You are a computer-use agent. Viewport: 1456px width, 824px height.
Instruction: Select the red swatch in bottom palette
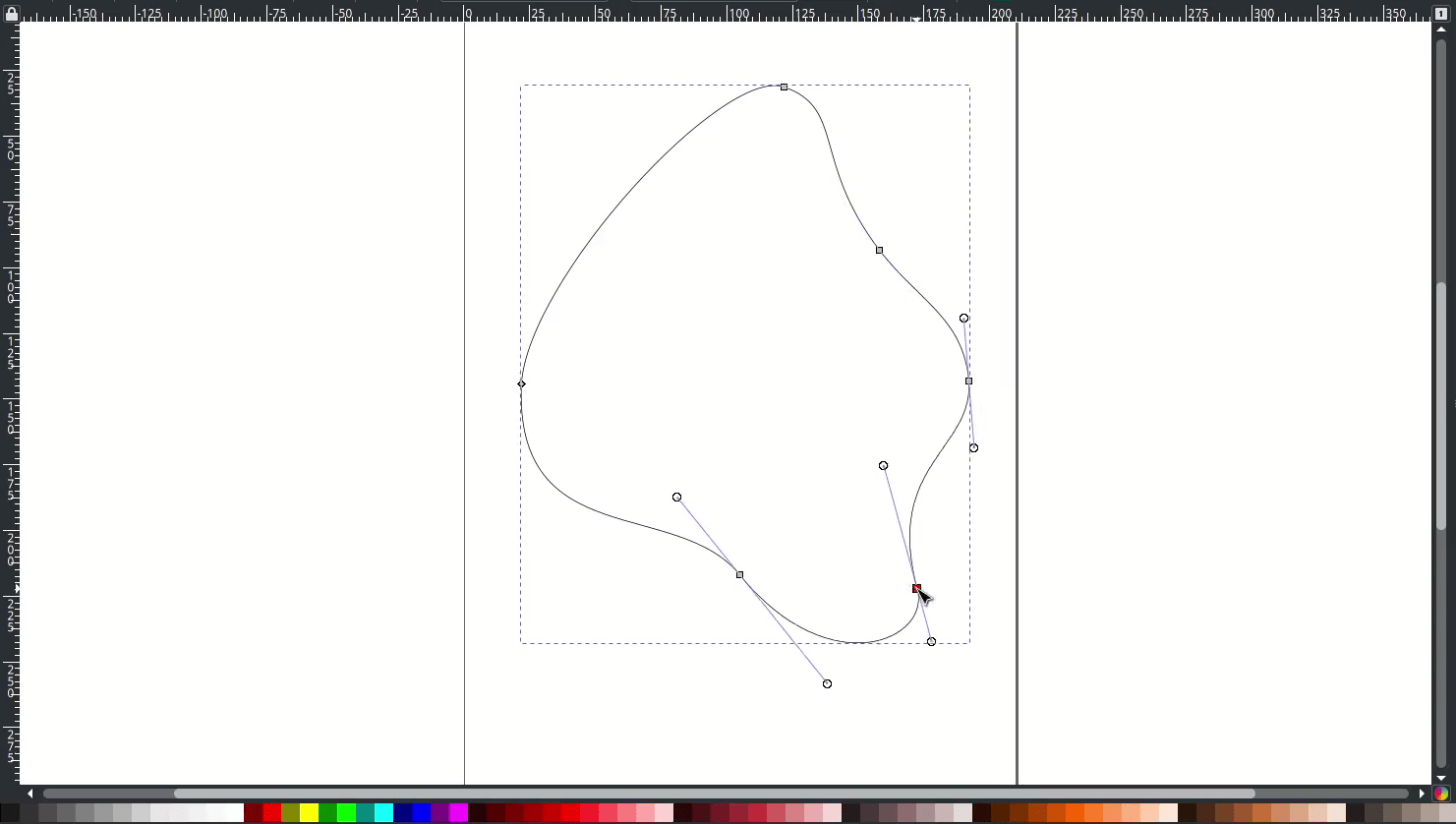(272, 812)
